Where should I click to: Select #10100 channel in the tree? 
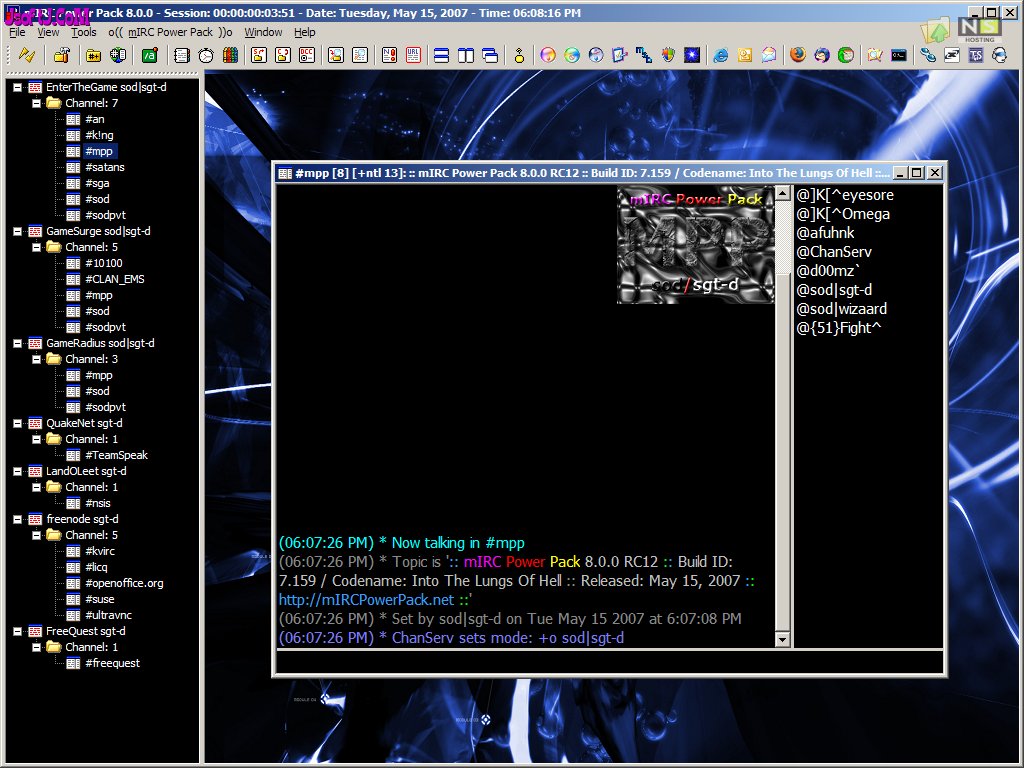(x=104, y=263)
